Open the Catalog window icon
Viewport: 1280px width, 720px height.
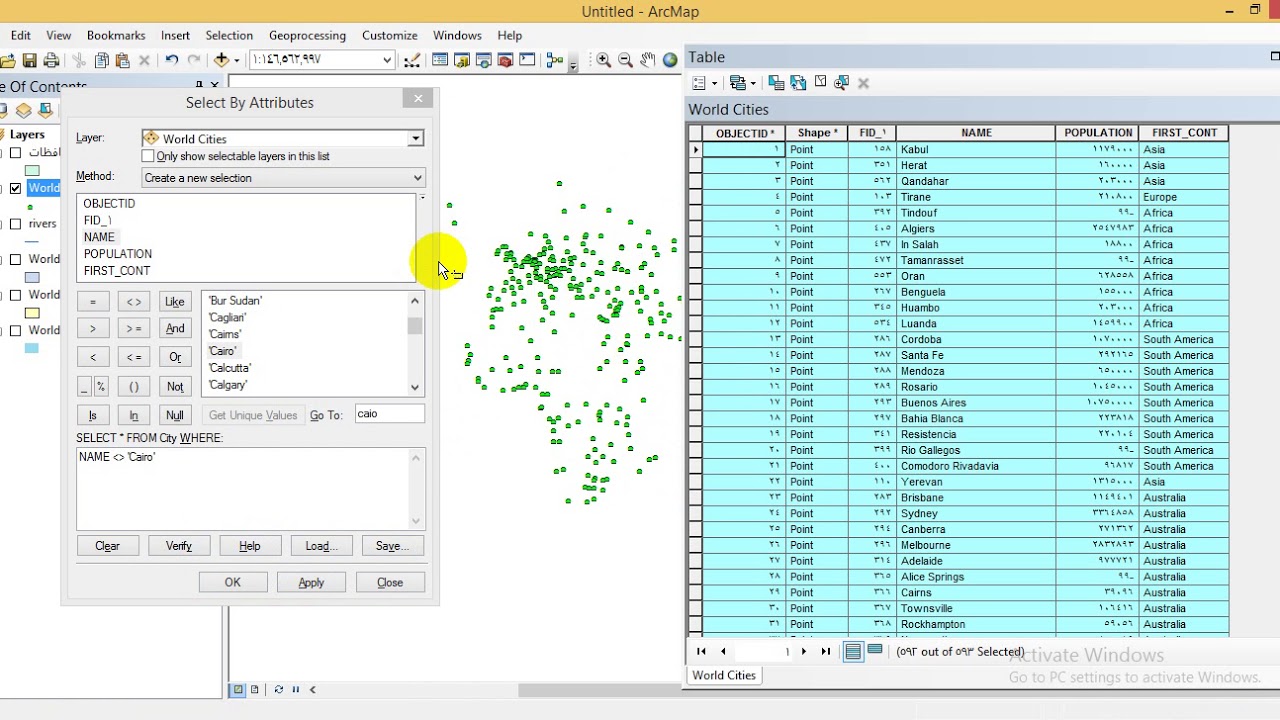point(461,60)
